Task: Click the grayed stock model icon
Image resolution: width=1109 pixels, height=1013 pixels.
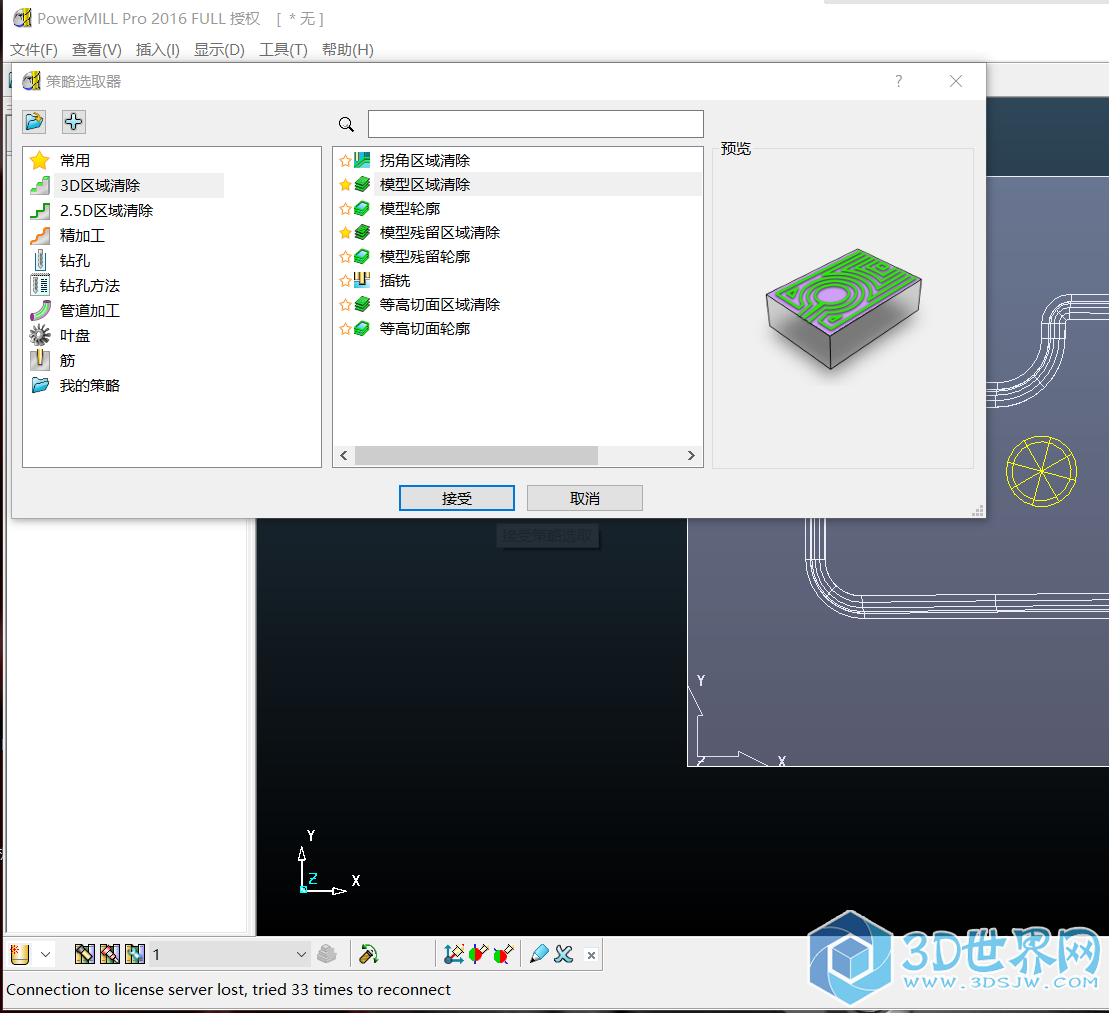Action: tap(327, 954)
